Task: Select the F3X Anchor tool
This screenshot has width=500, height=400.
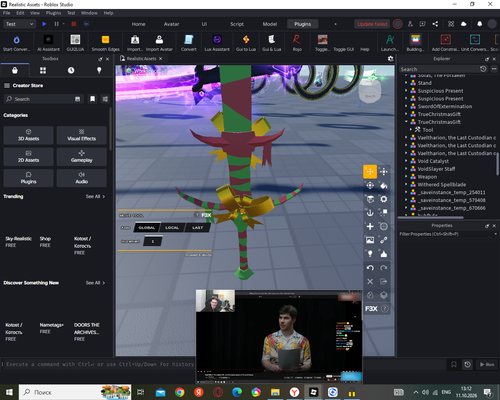Action: pos(370,213)
